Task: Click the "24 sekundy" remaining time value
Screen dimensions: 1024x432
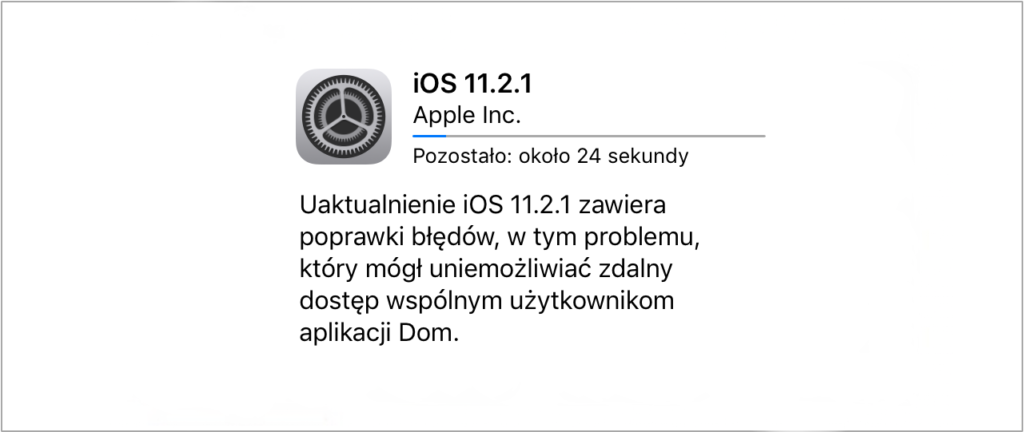Action: point(633,157)
